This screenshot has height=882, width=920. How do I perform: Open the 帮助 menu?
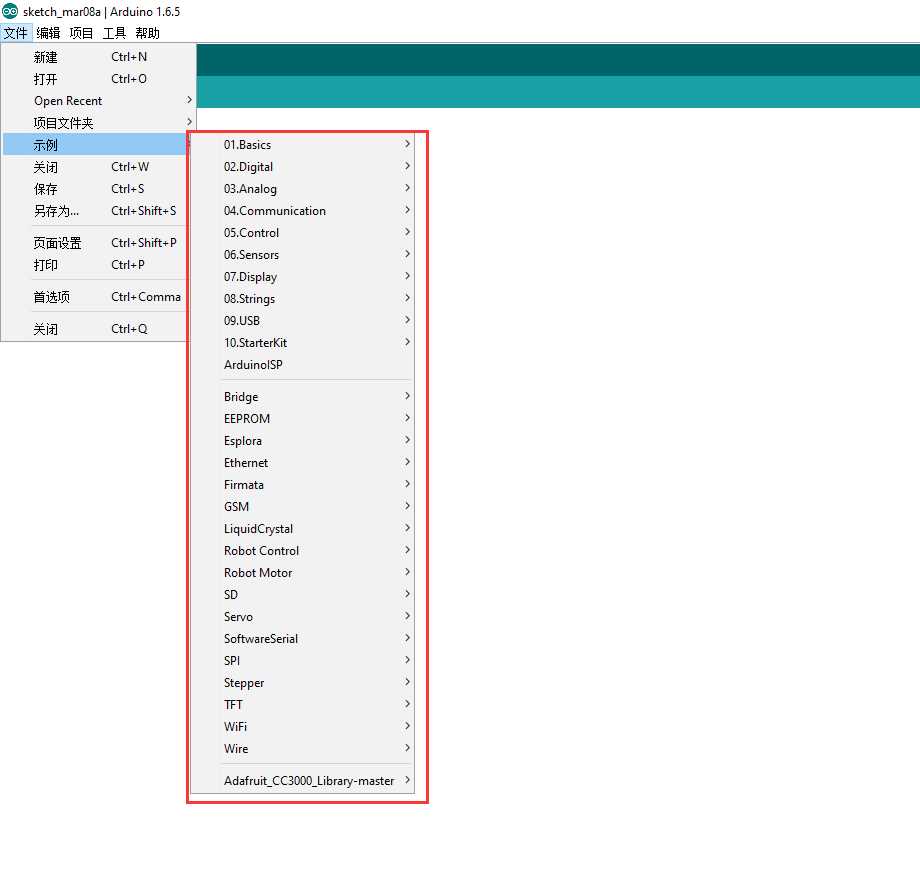[147, 33]
